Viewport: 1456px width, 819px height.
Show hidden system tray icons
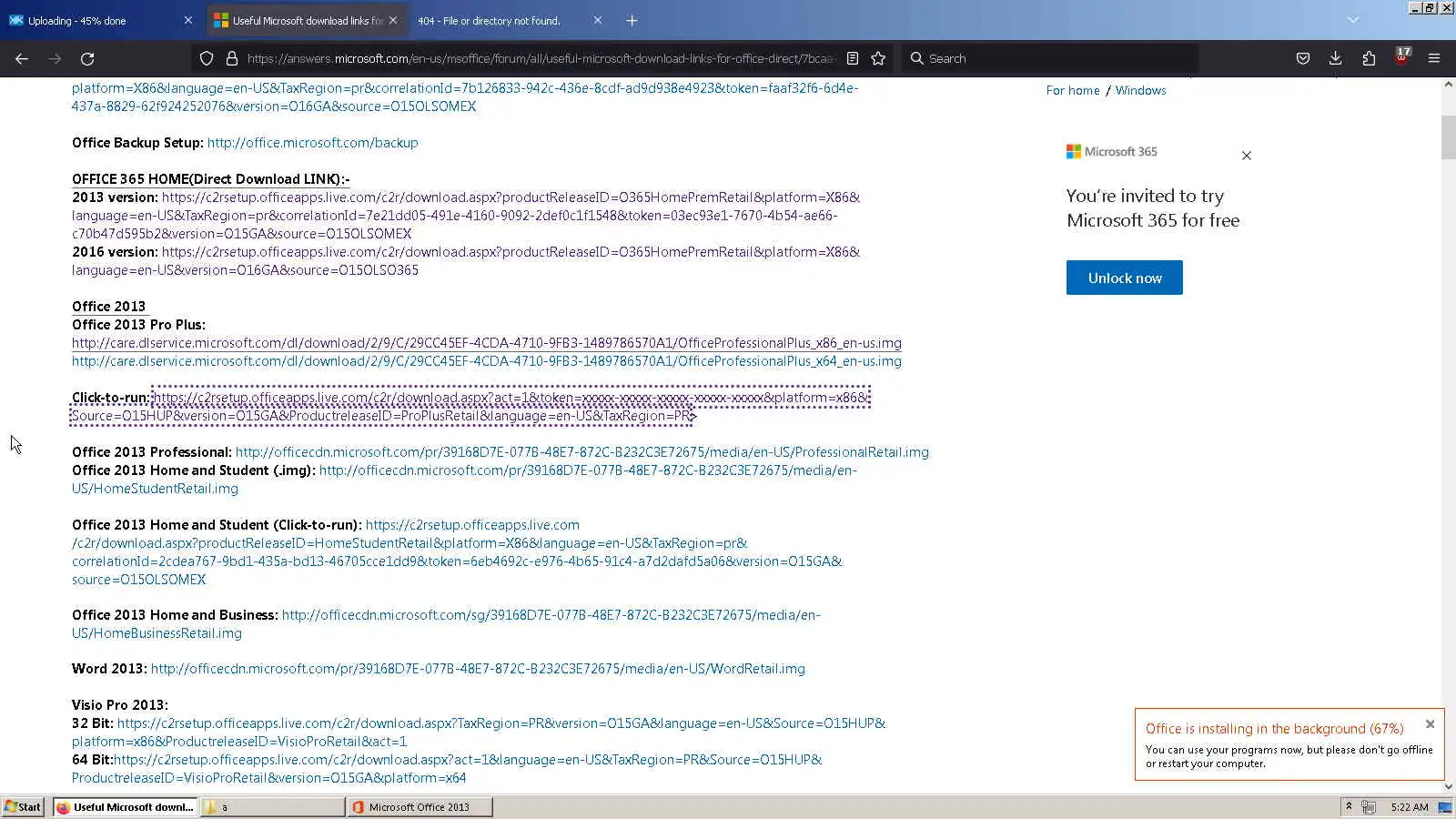pos(1349,807)
